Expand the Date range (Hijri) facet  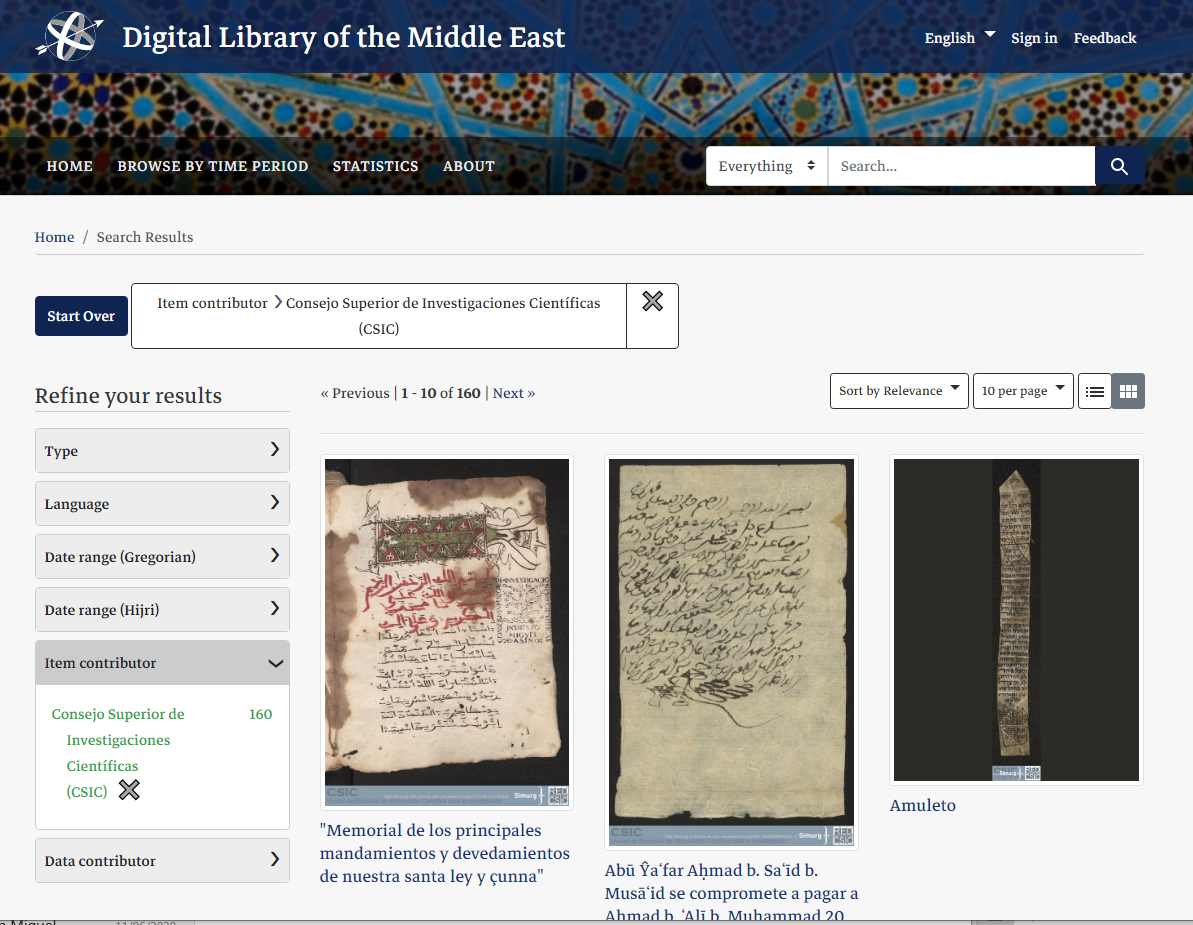277,609
